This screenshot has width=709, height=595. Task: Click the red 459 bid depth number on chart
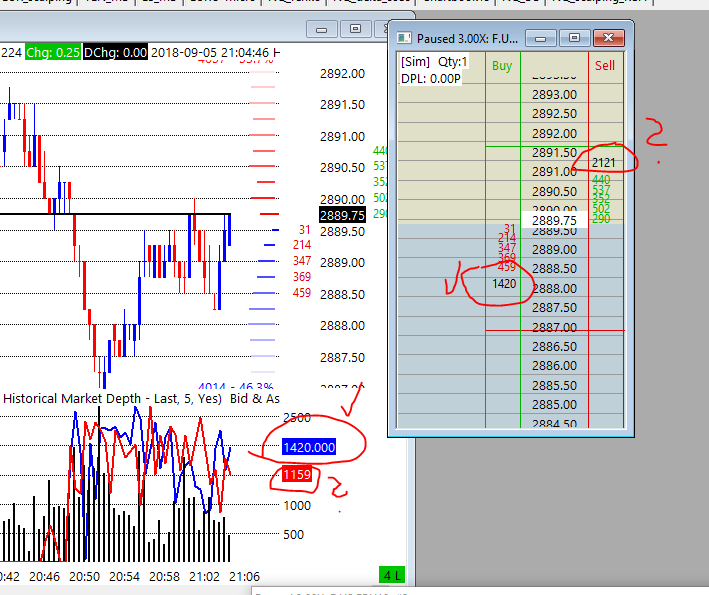(x=302, y=293)
